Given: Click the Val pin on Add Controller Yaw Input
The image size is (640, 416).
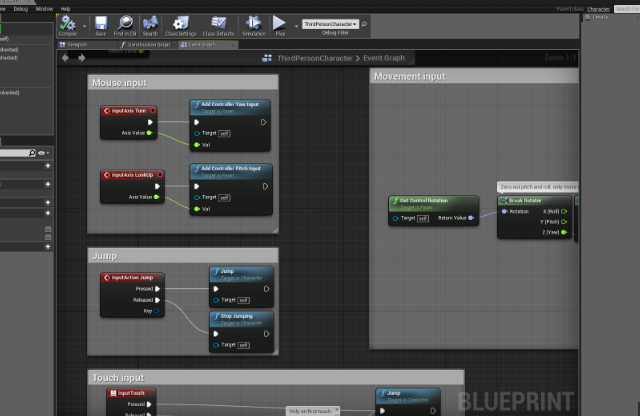Looking at the screenshot, I should click(x=197, y=145).
